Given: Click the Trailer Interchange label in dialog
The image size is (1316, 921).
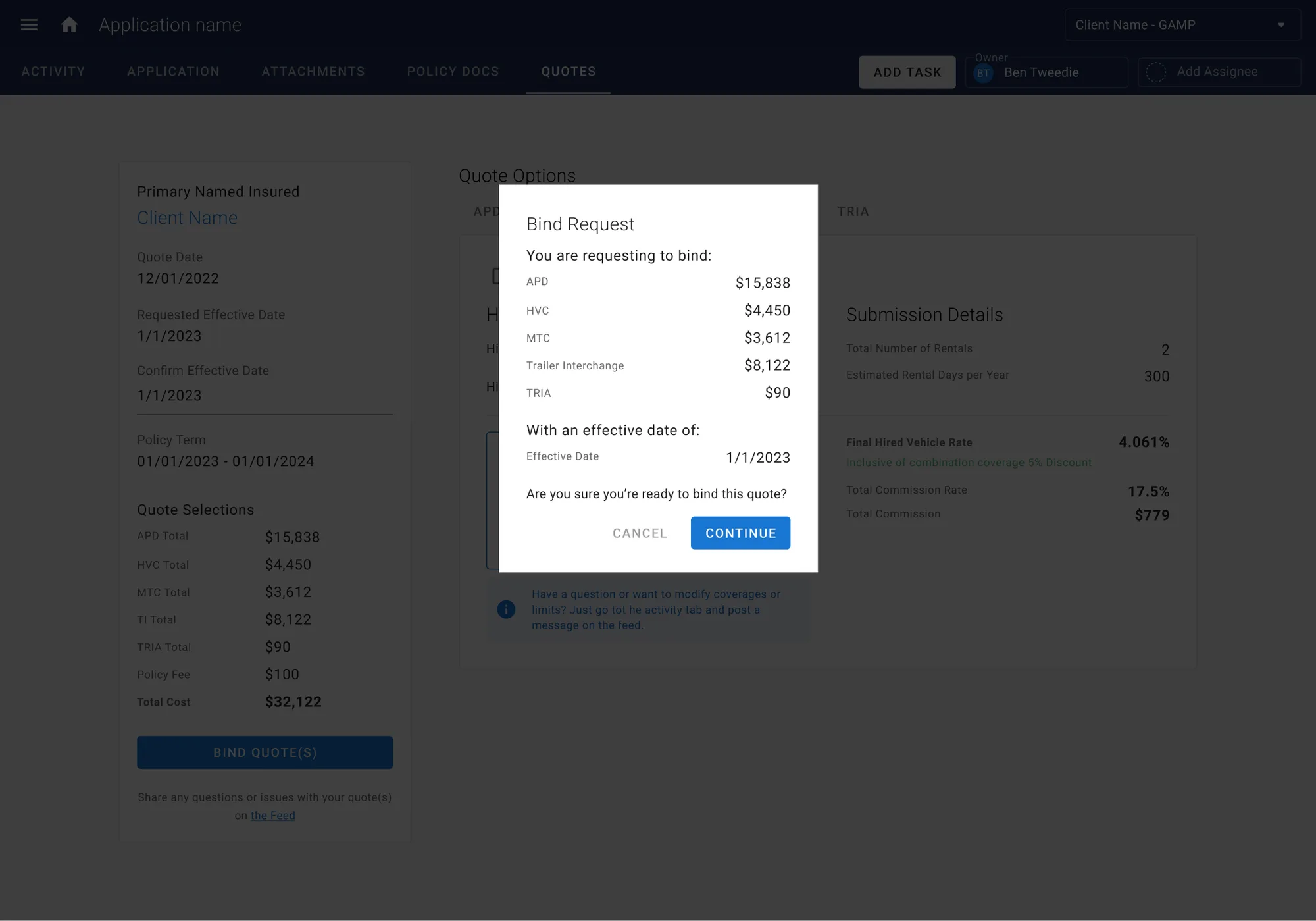Looking at the screenshot, I should (x=575, y=366).
